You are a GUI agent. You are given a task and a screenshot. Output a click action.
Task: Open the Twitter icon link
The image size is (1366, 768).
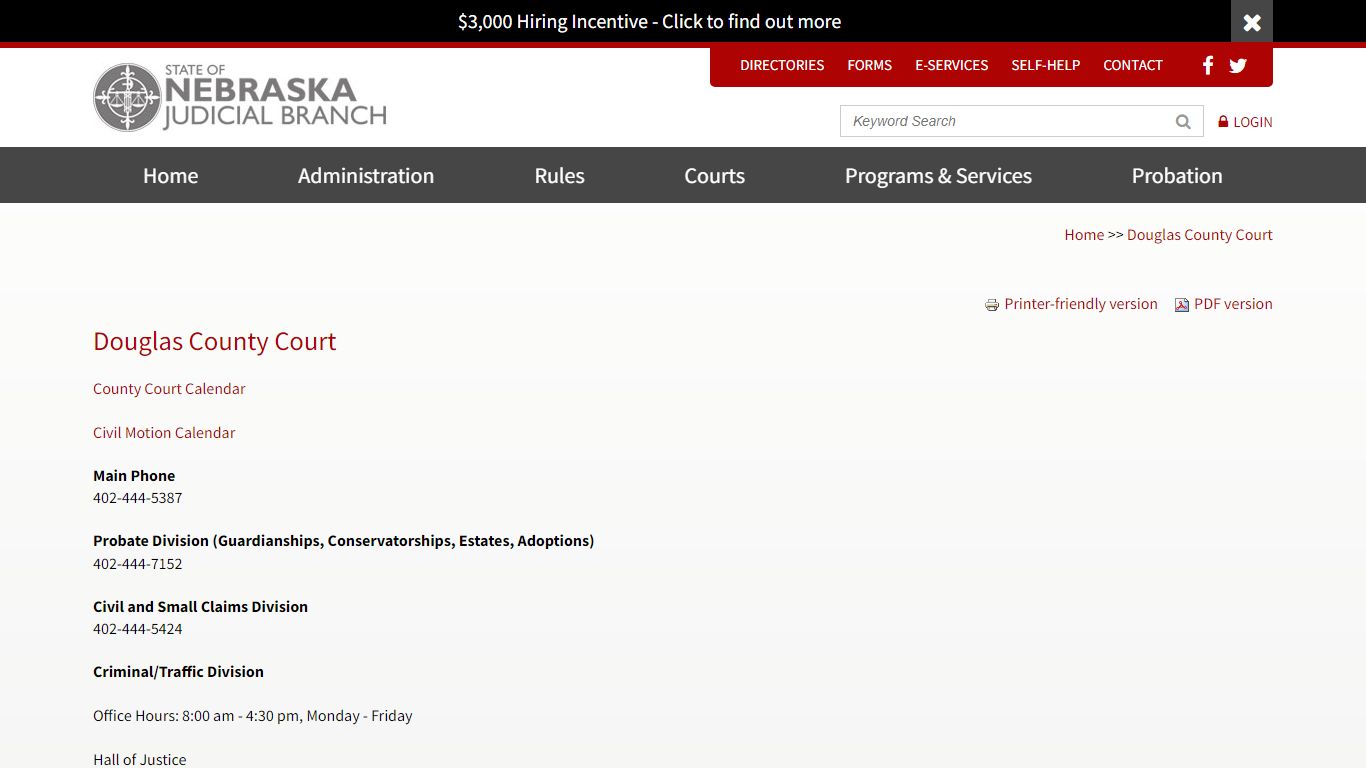coord(1238,66)
